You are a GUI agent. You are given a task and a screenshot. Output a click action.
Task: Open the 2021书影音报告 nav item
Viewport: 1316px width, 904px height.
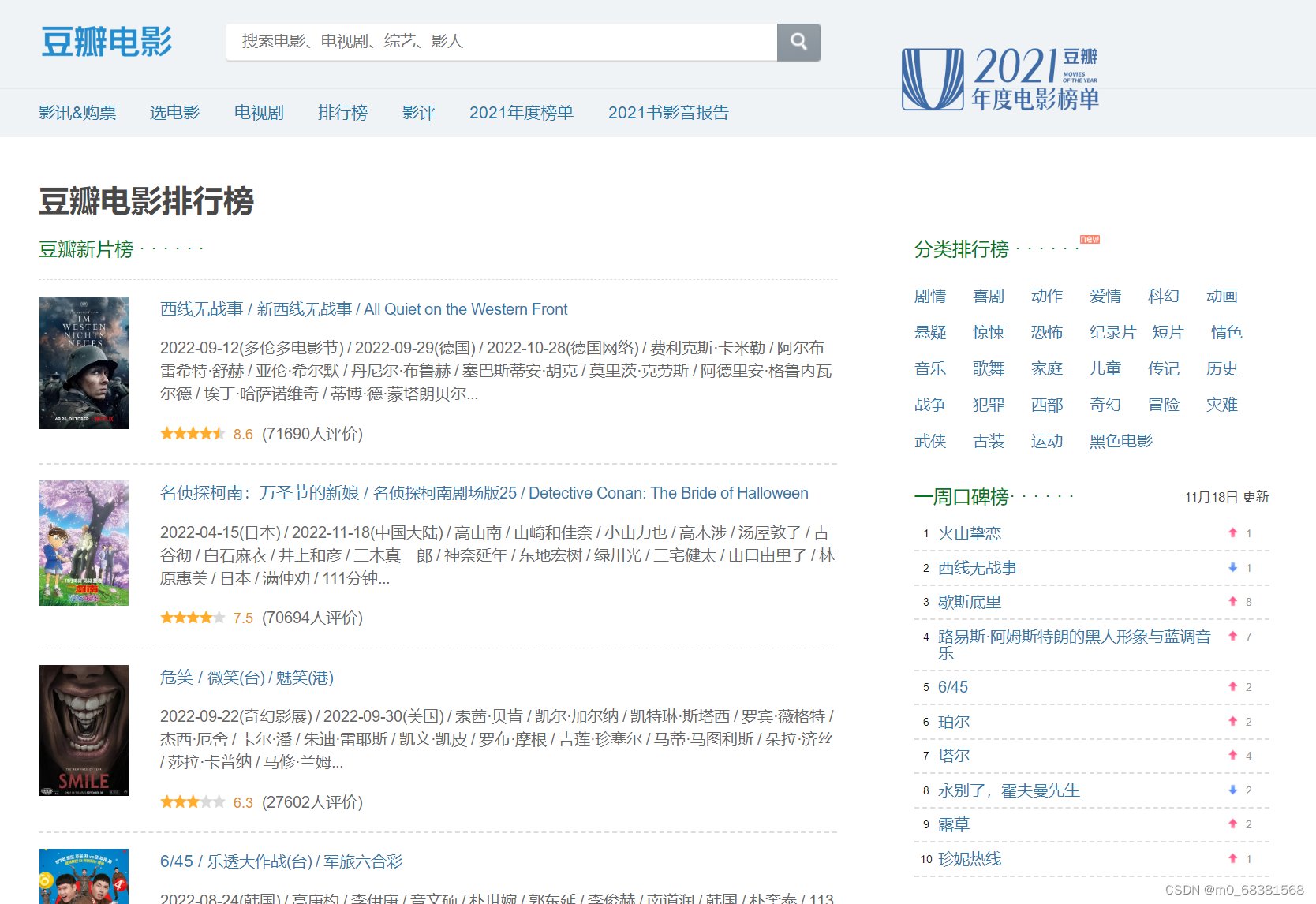coord(668,113)
